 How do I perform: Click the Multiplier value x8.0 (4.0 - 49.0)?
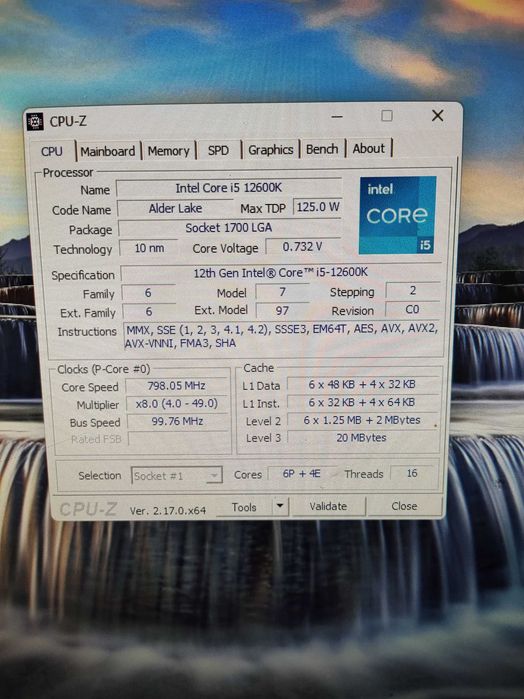point(177,404)
